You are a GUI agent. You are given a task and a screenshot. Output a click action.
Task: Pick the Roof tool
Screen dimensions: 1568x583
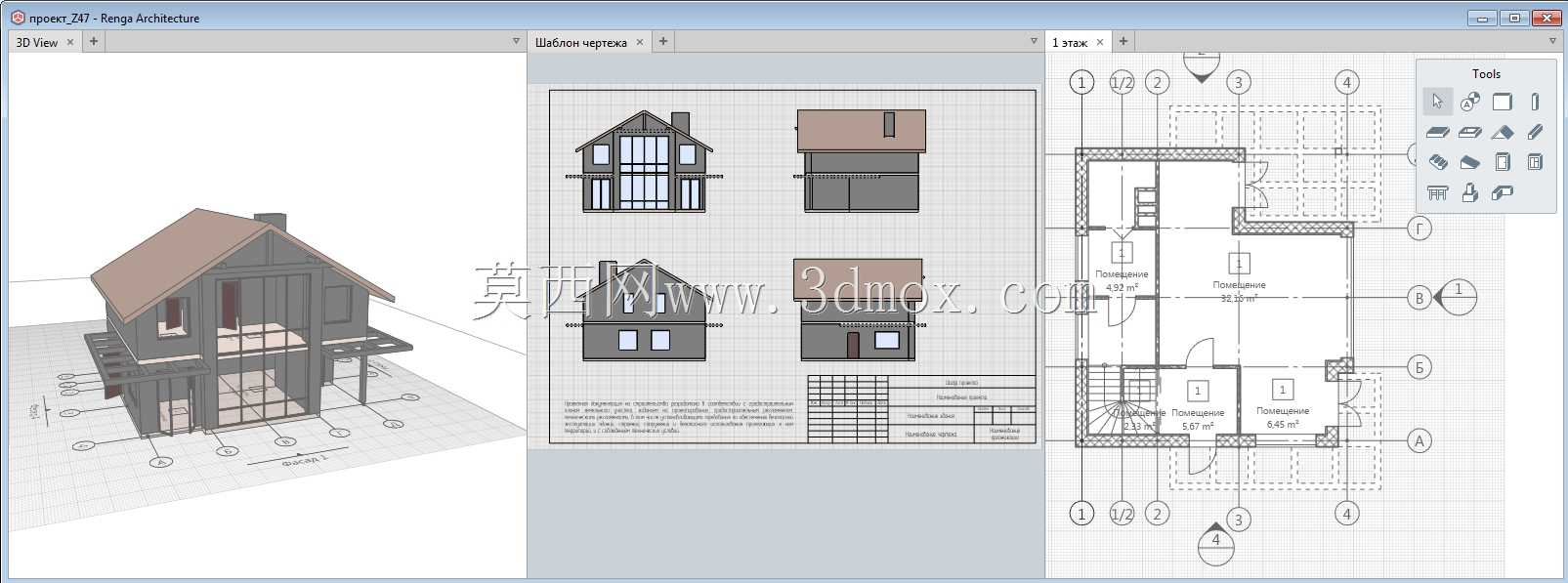[x=1503, y=132]
